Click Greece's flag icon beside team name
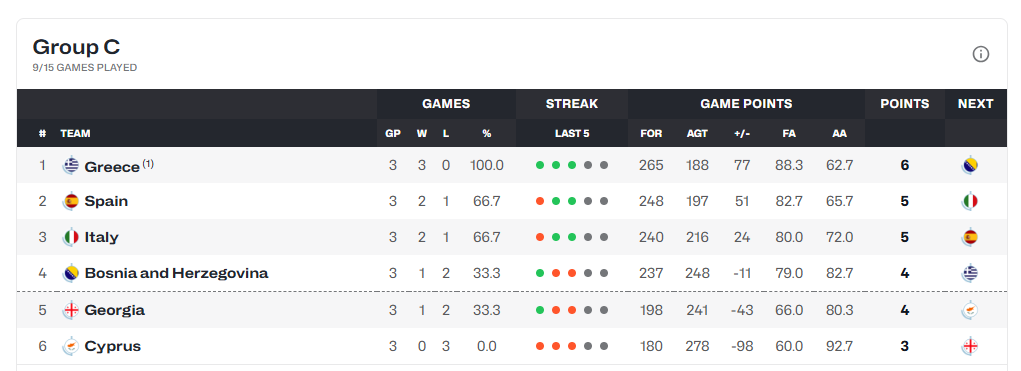The image size is (1021, 371). pos(70,165)
